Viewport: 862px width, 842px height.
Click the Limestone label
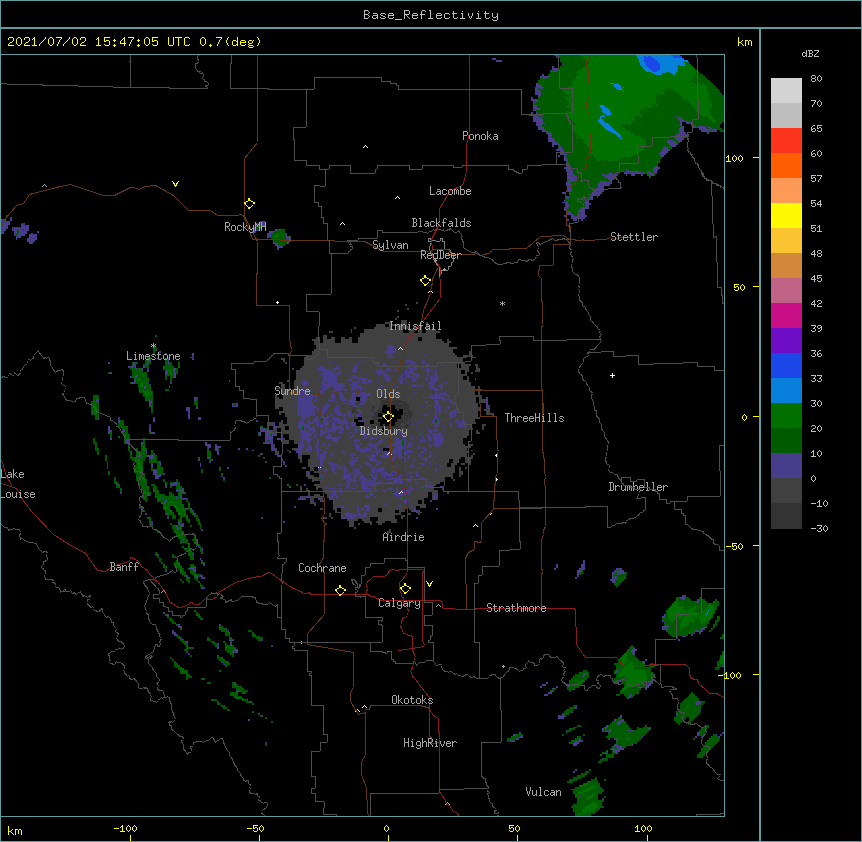pos(153,356)
